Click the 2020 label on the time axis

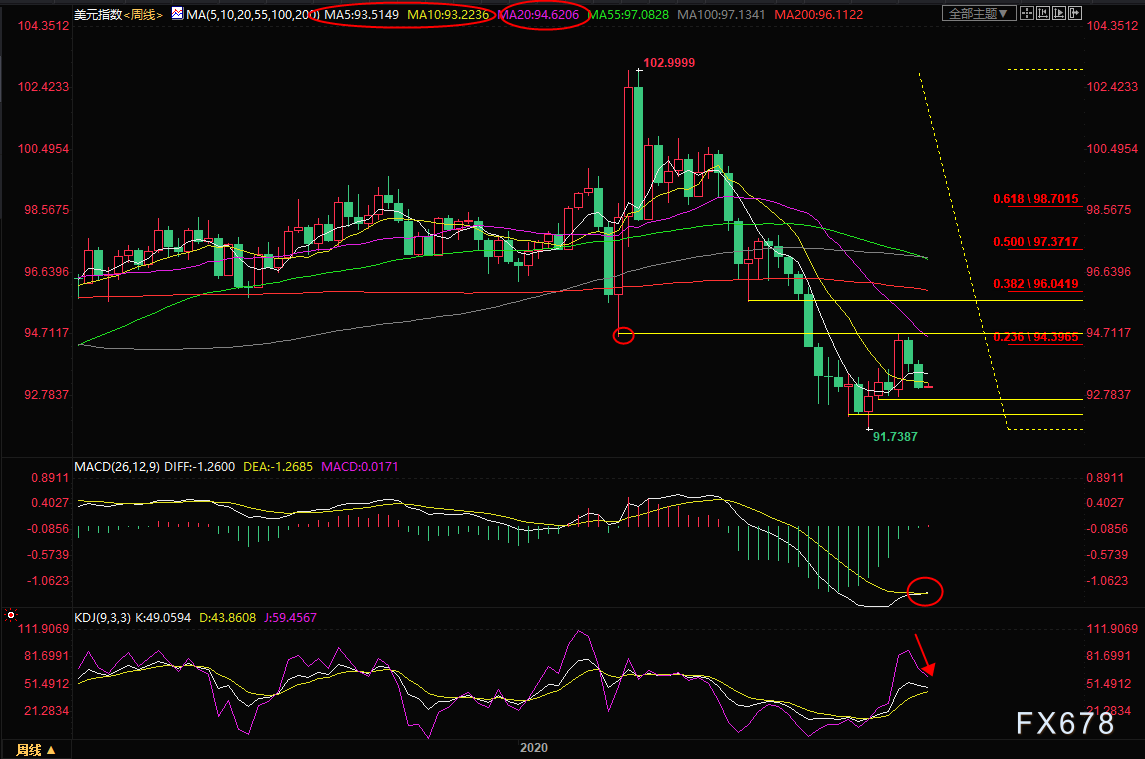[534, 747]
